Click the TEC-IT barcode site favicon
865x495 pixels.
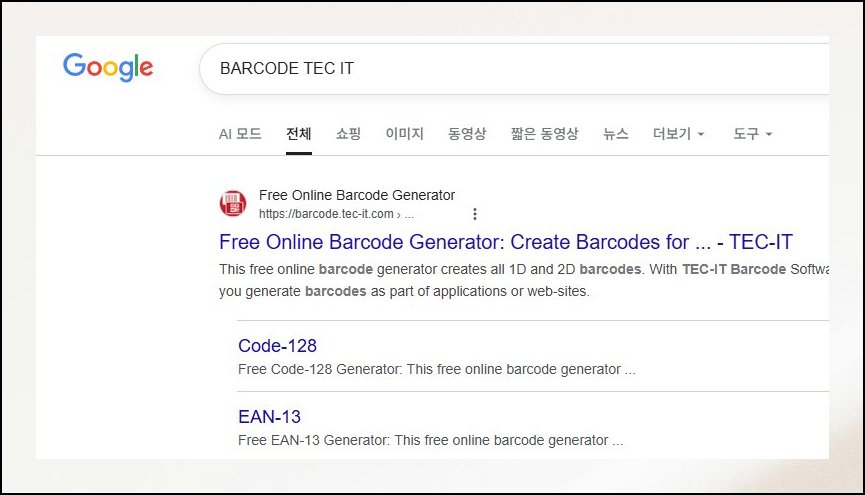coord(233,203)
